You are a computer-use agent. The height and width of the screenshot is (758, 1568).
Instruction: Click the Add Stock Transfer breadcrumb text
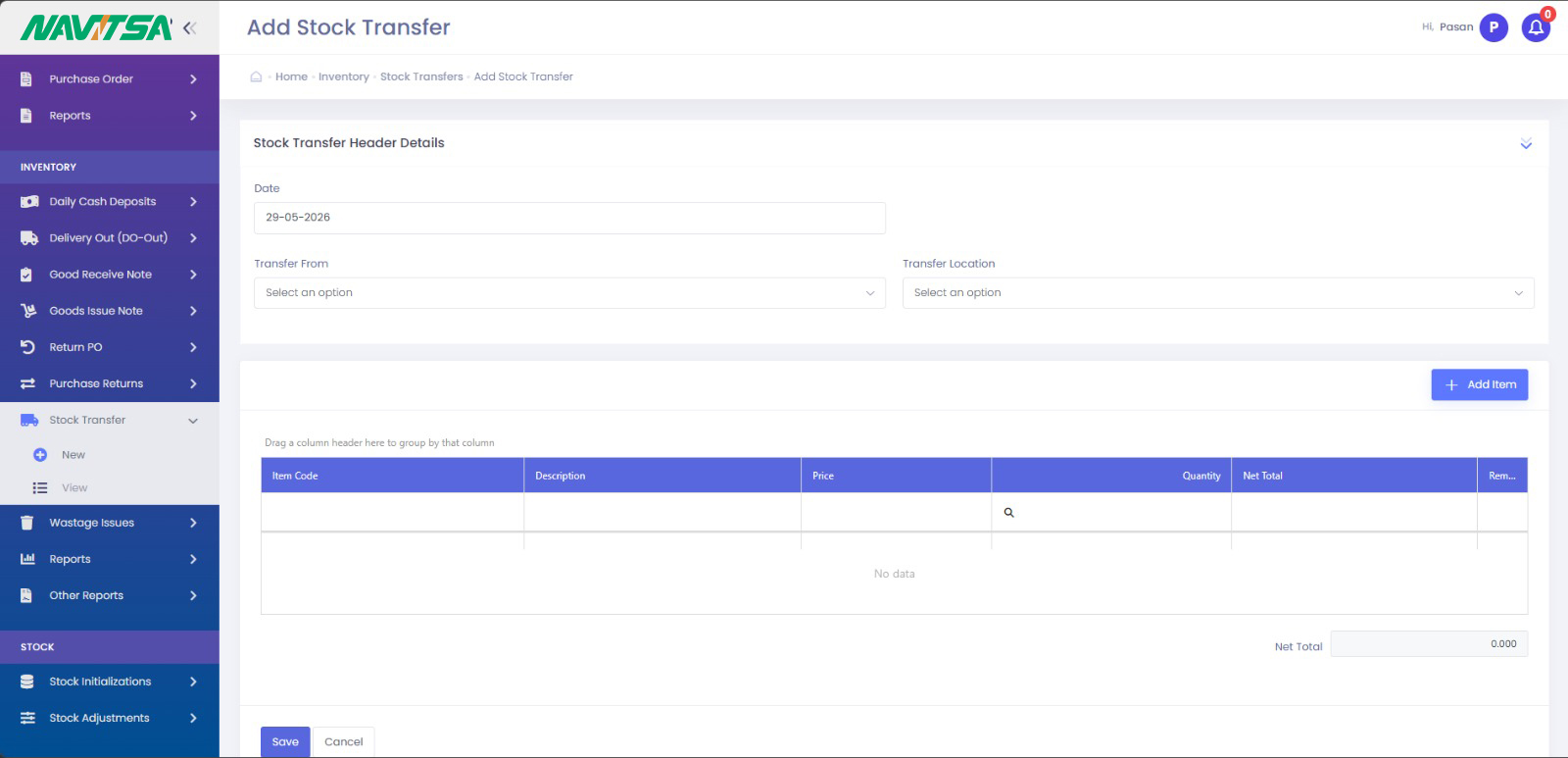click(x=523, y=76)
